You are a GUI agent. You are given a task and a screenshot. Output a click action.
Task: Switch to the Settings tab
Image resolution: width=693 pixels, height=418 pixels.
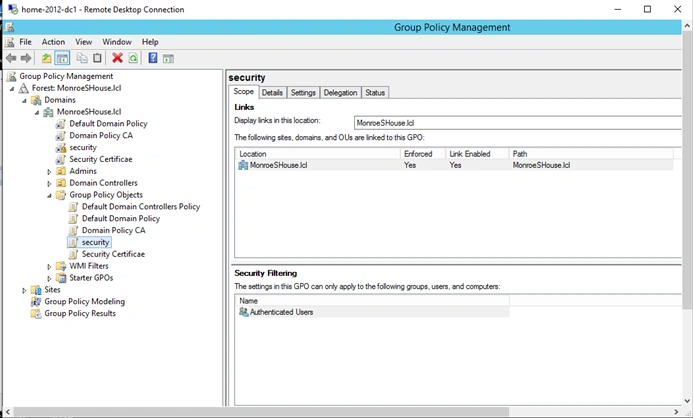click(303, 93)
